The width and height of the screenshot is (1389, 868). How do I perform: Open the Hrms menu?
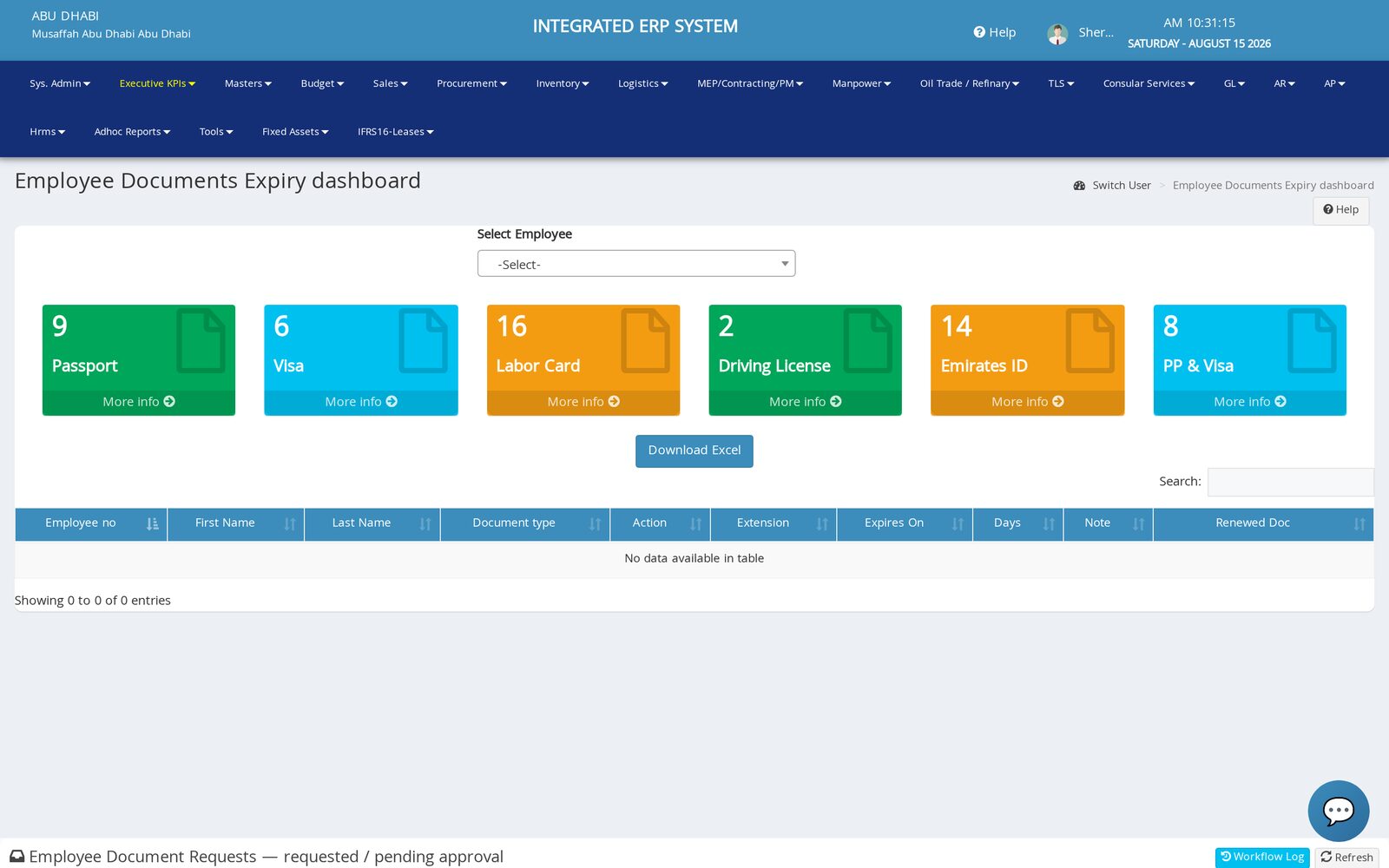pos(47,132)
